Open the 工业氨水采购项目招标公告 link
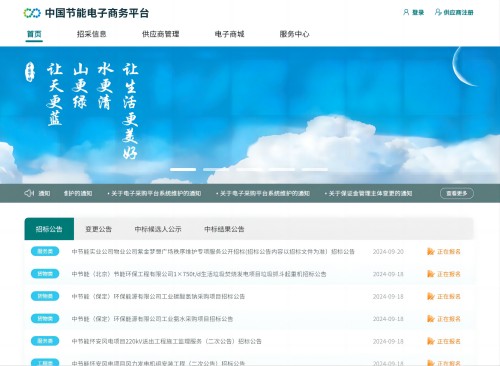The width and height of the screenshot is (500, 366). (x=152, y=319)
